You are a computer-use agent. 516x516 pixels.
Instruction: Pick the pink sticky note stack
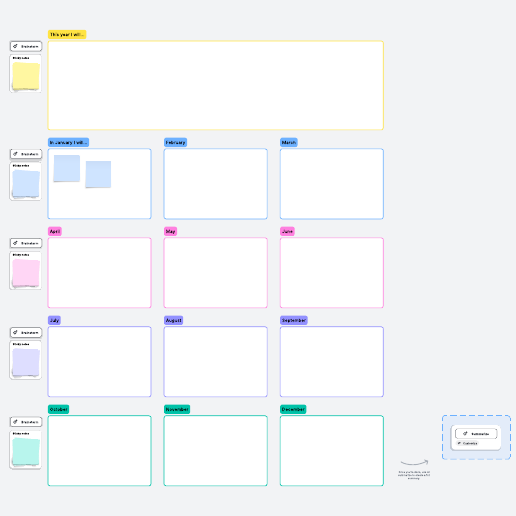coord(26,273)
